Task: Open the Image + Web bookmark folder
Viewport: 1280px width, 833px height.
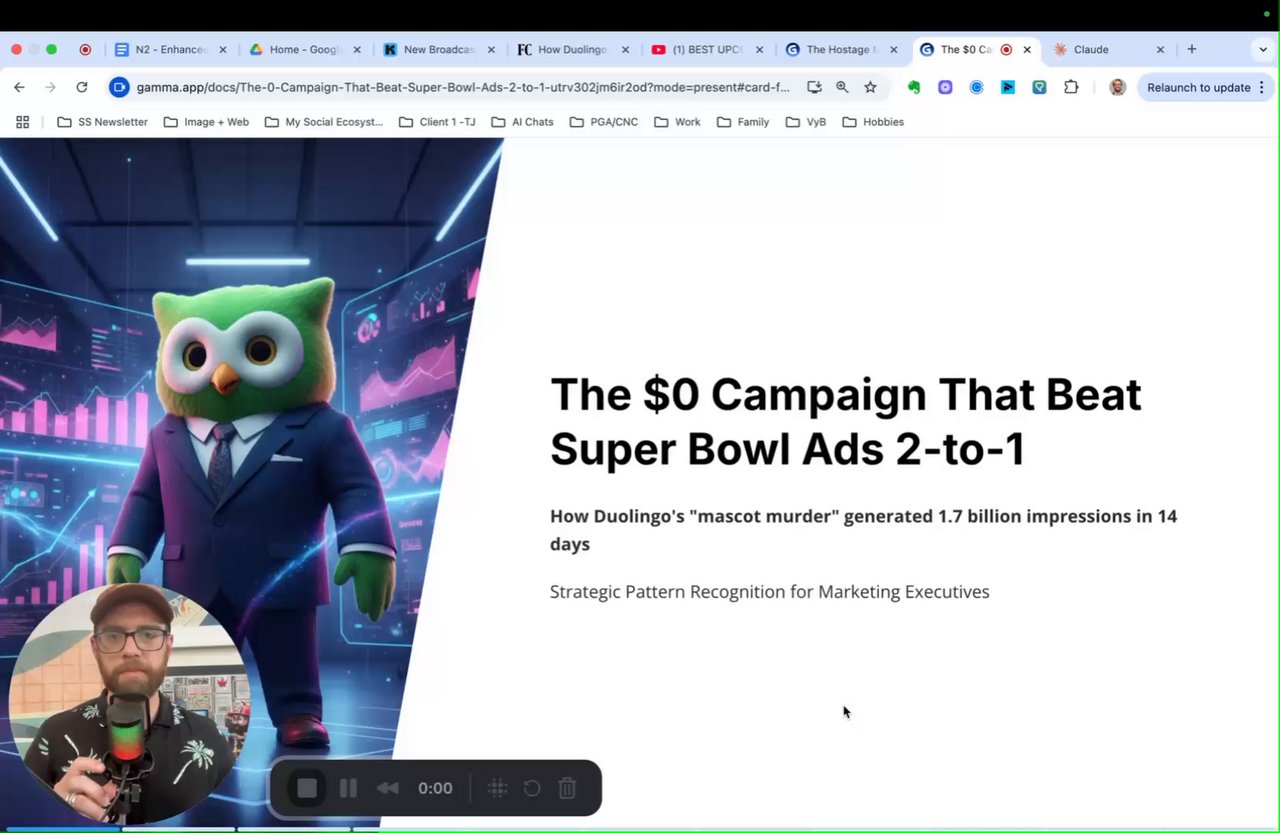Action: [x=206, y=122]
